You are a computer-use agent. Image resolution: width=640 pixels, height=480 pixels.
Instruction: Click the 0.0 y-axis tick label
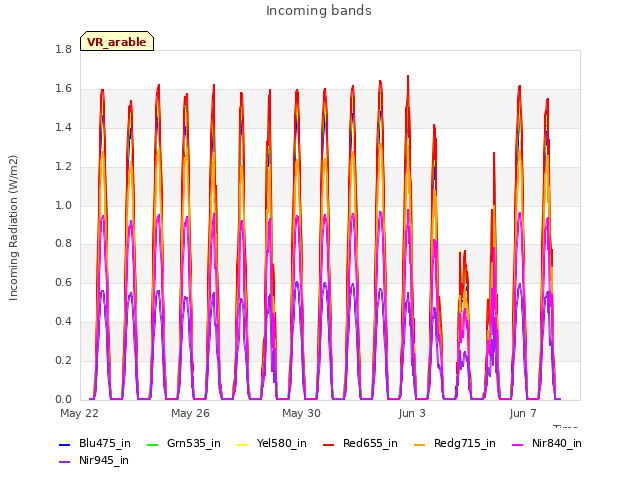[x=63, y=399]
